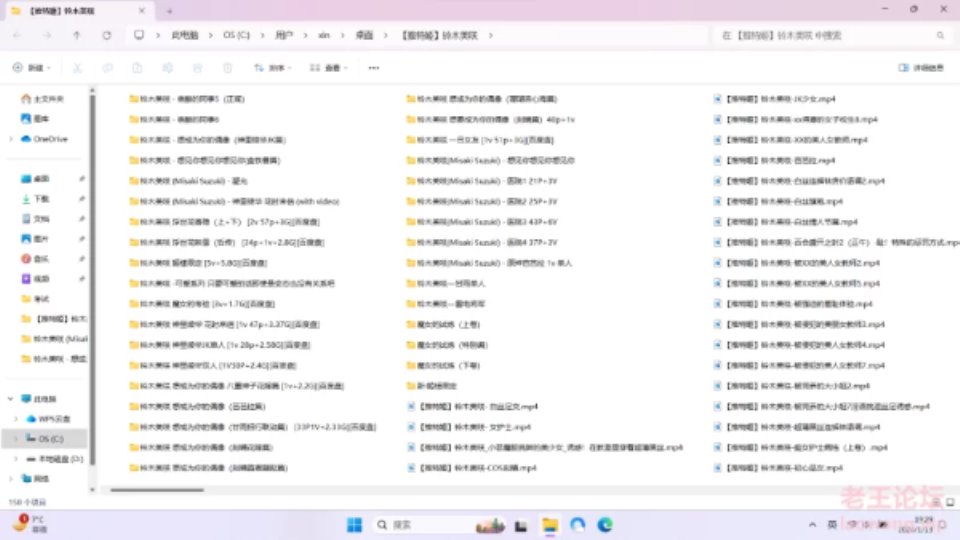Screen dimensions: 960x540
Task: Click the Delete trash icon
Action: coord(227,68)
